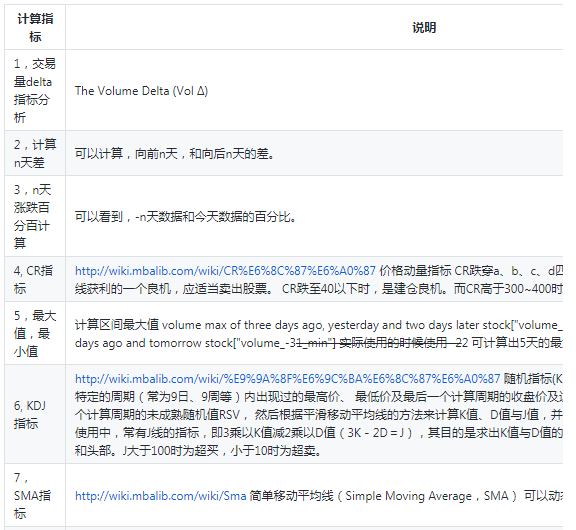The width and height of the screenshot is (576, 530).
Task: Click the 向前n天和向后n天的差 description
Action: pyautogui.click(x=174, y=154)
